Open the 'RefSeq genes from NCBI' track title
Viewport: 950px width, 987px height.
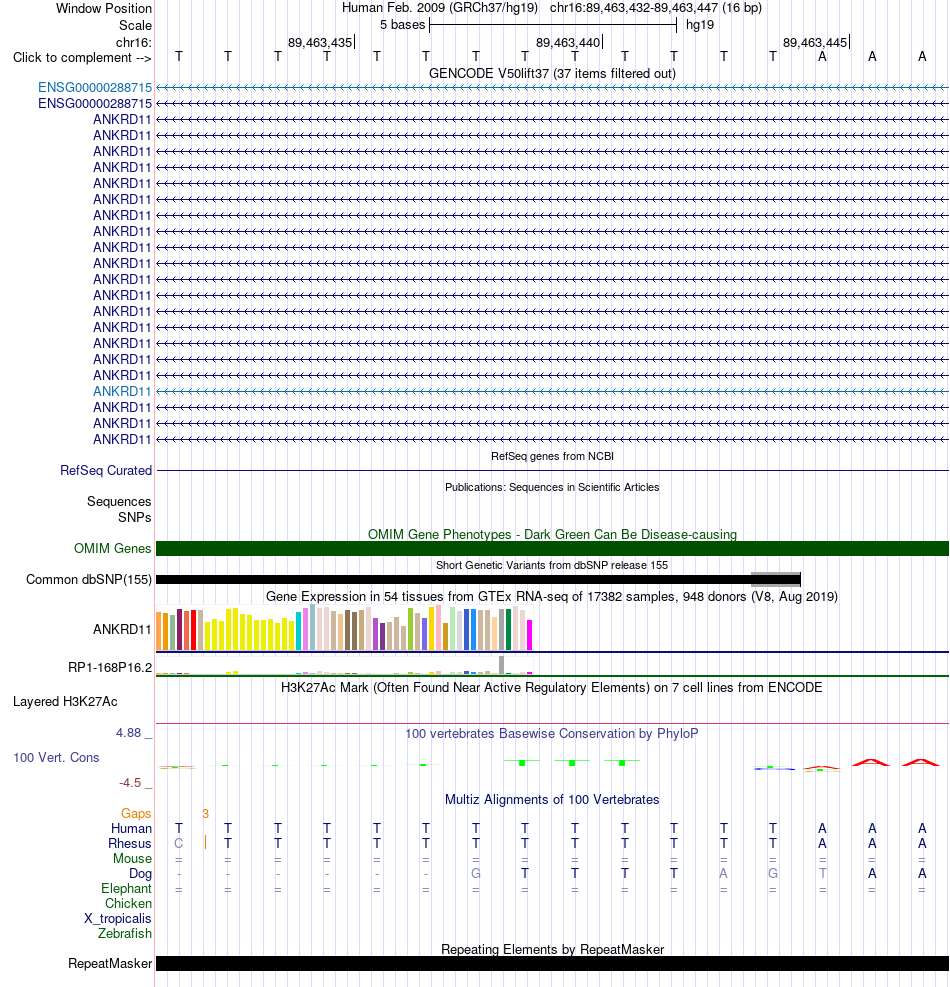pyautogui.click(x=552, y=456)
